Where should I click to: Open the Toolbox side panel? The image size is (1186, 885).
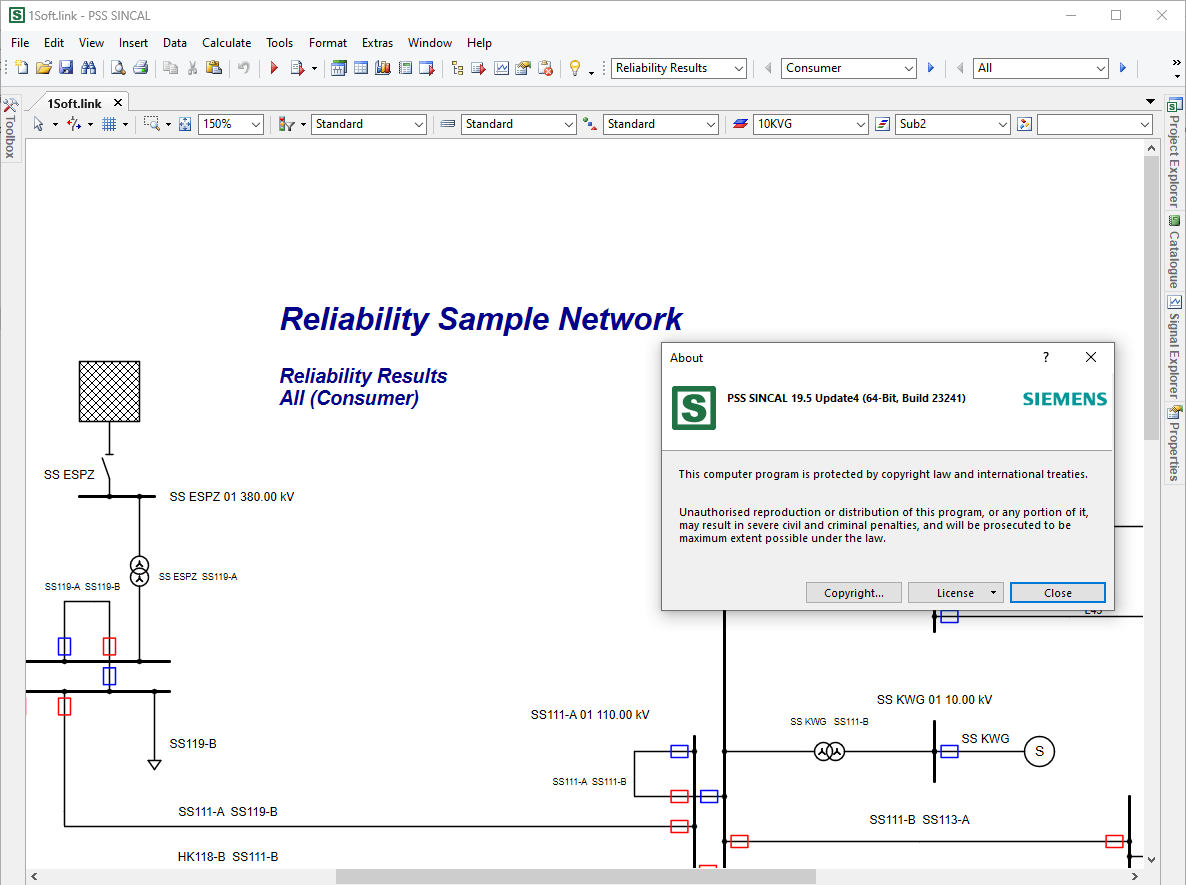tap(10, 128)
